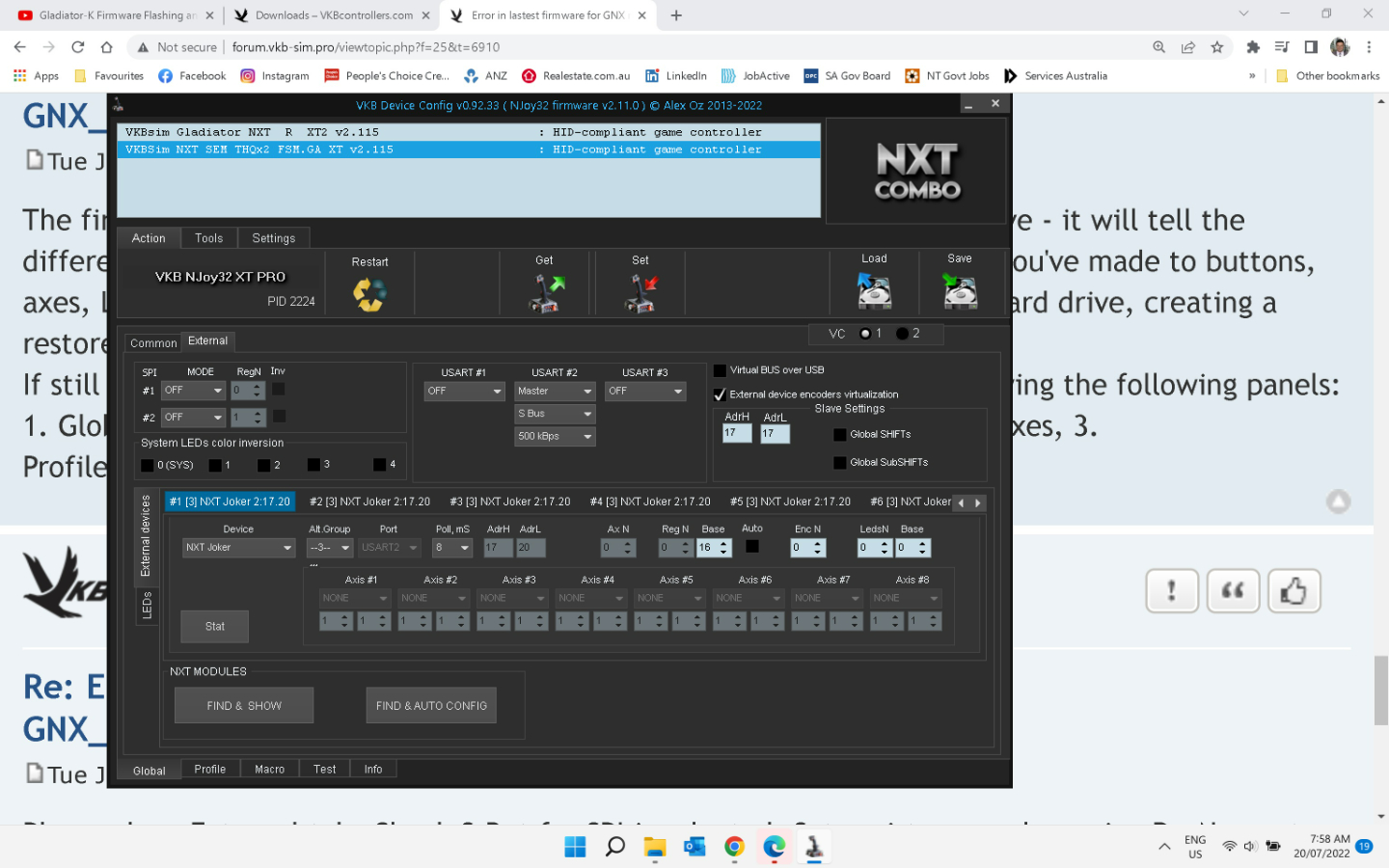Open Windows Start menu
Viewport: 1389px width, 868px height.
pos(575,847)
